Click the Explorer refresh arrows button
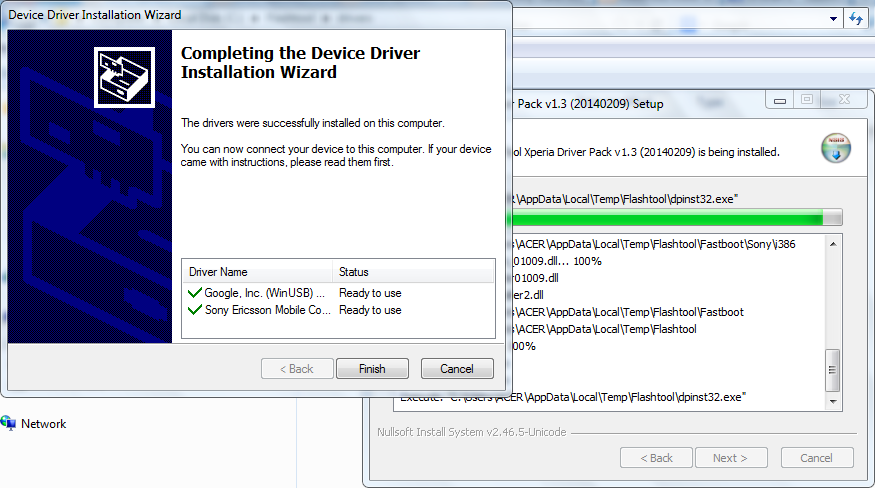This screenshot has height=488, width=875. tap(856, 18)
